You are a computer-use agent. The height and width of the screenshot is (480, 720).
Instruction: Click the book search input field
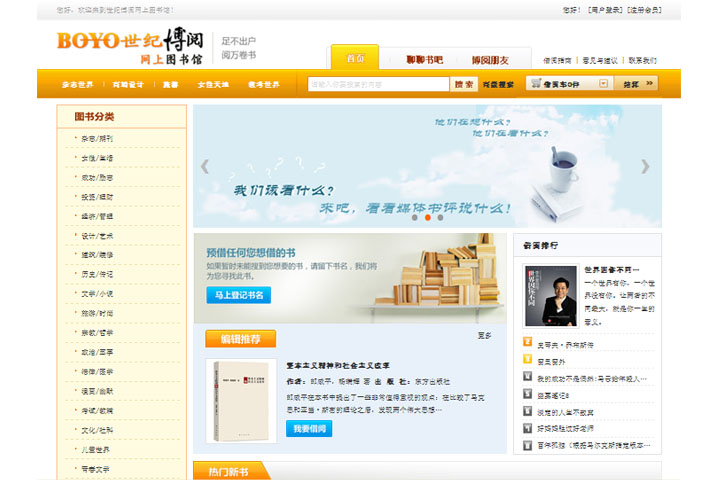click(x=378, y=85)
